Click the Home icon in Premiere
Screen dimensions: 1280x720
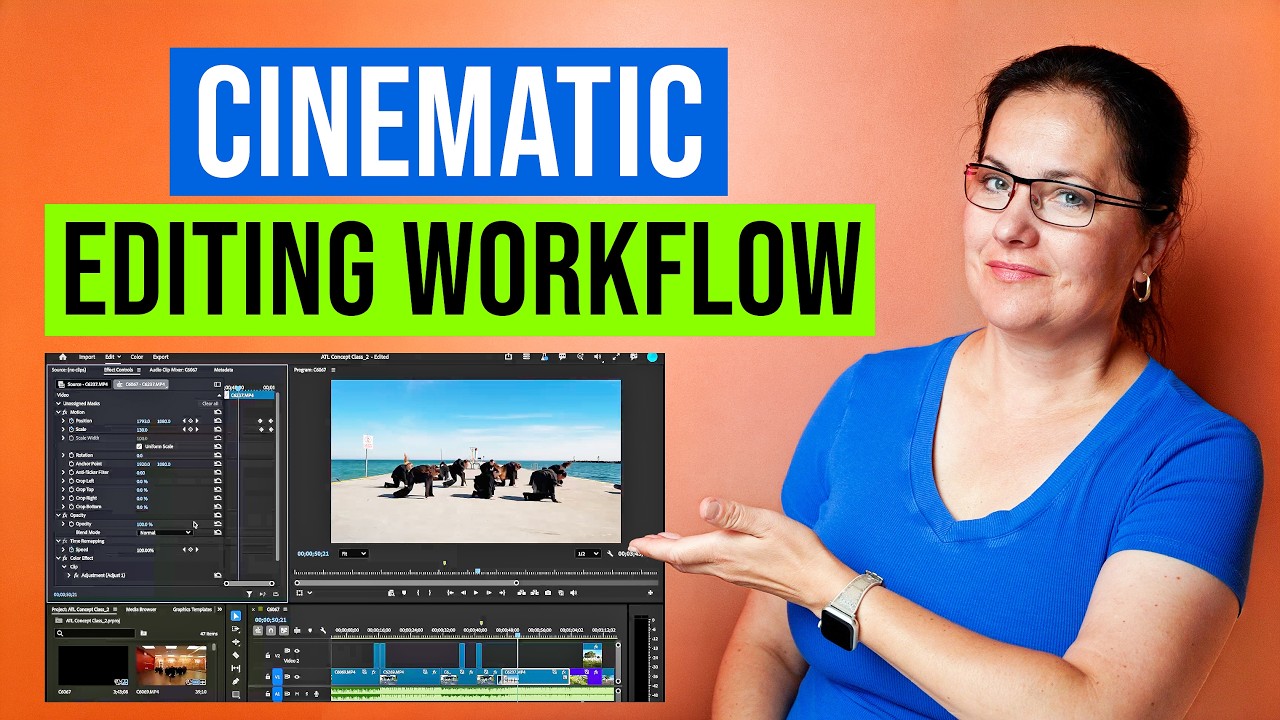coord(63,357)
